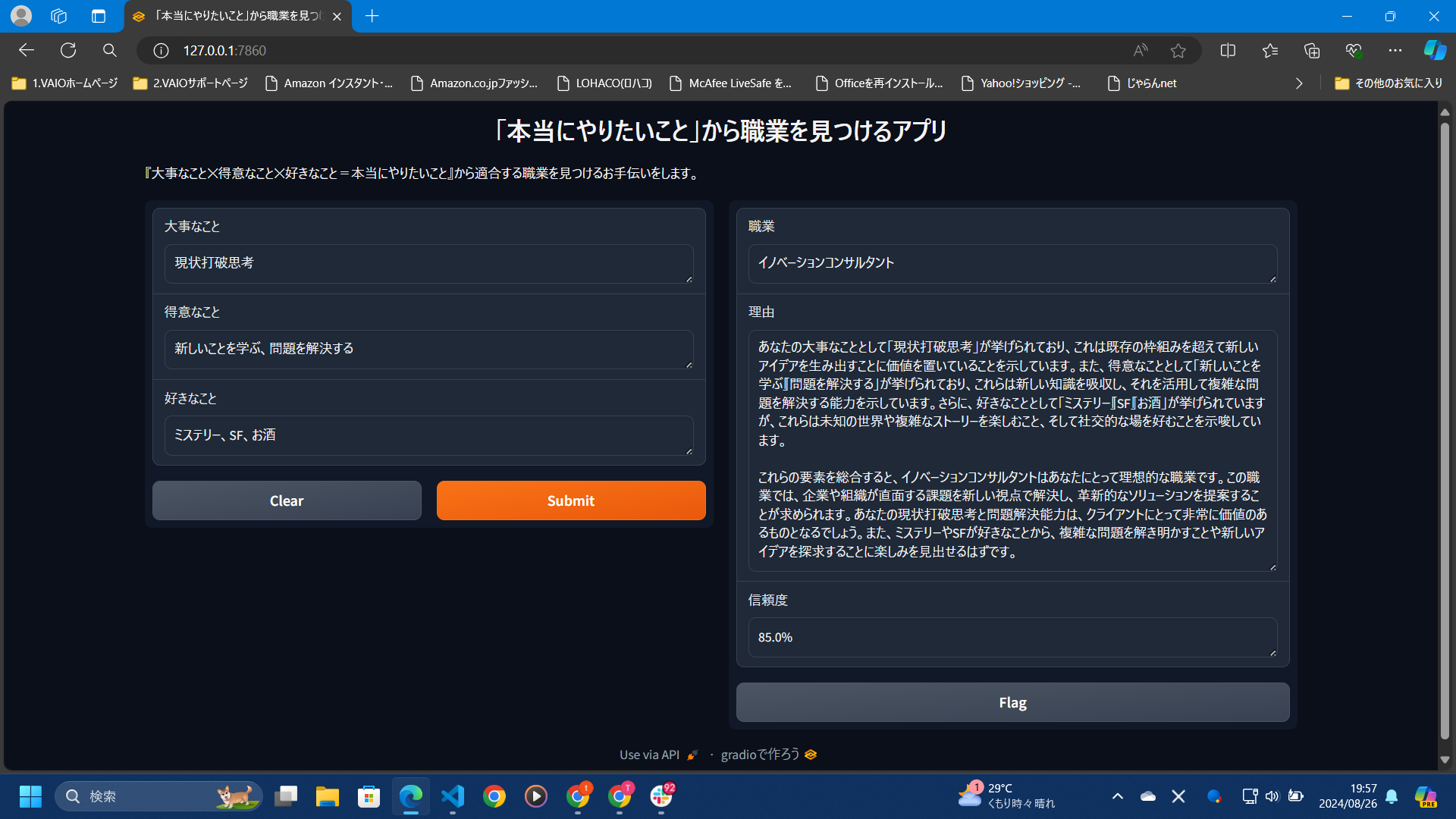Screen dimensions: 1456x819
Task: Open the split screen icon
Action: coord(1228,50)
